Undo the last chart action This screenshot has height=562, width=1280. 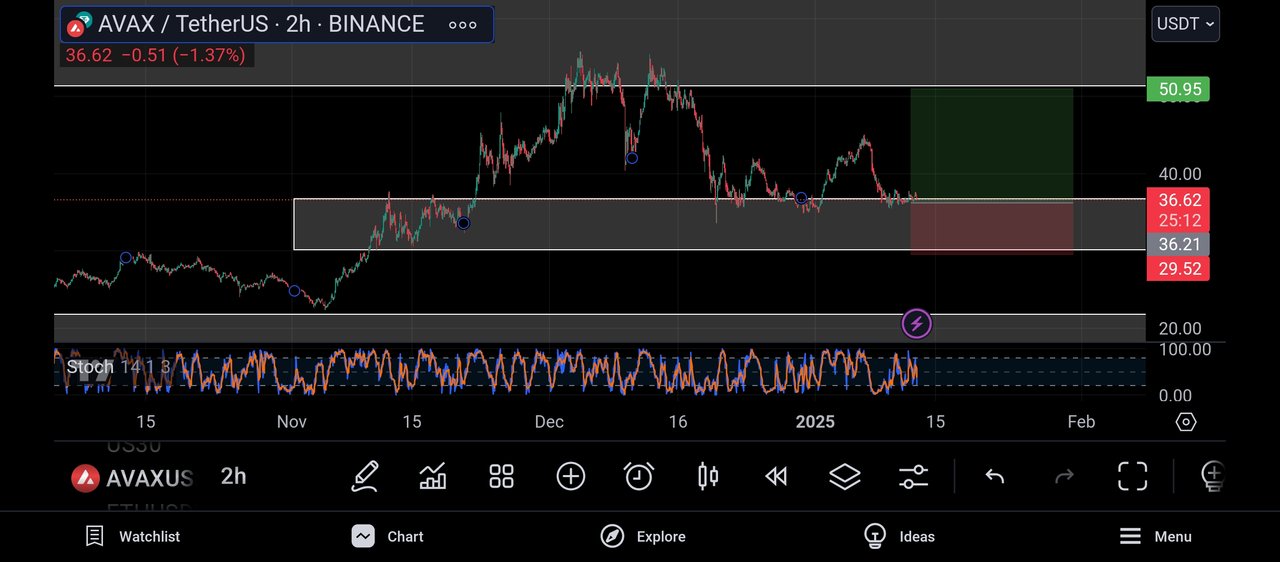coord(994,477)
